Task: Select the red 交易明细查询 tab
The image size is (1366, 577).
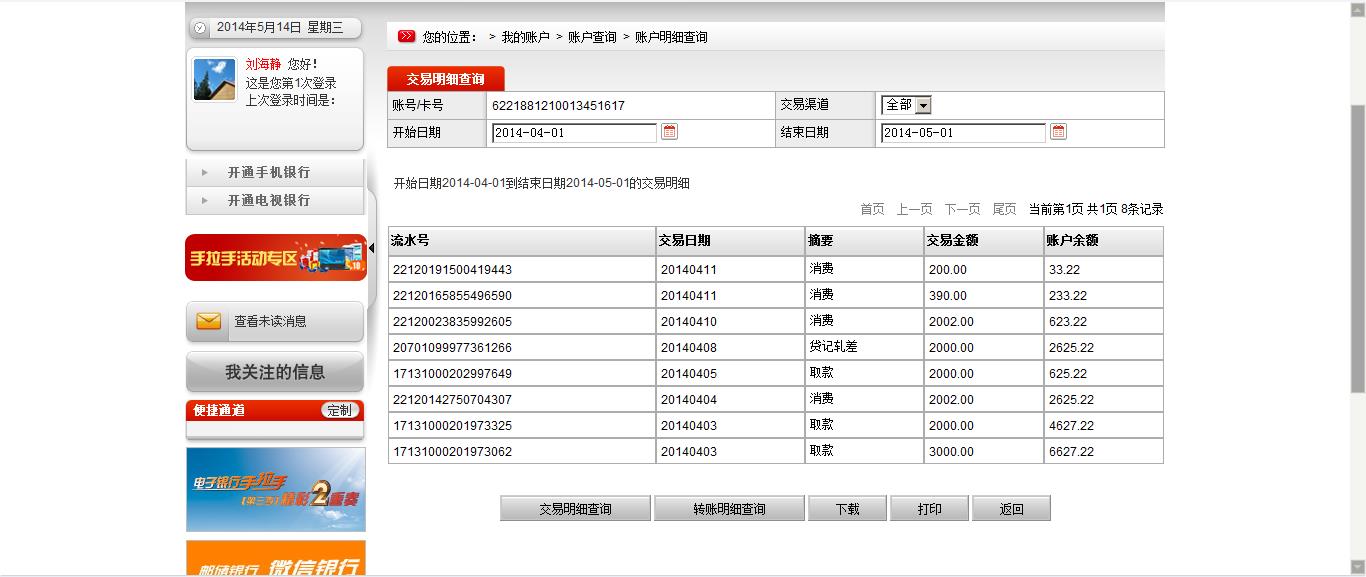Action: 445,79
